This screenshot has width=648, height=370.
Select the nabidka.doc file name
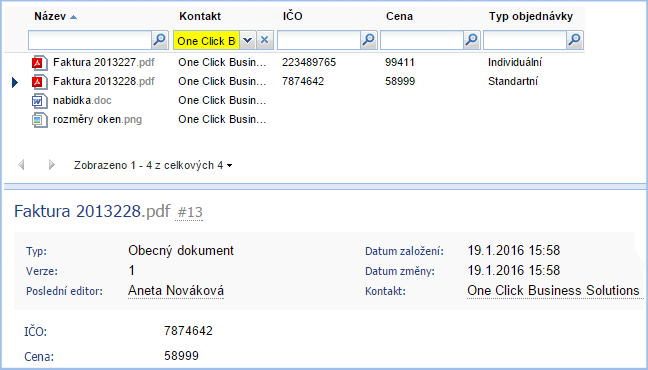(82, 100)
